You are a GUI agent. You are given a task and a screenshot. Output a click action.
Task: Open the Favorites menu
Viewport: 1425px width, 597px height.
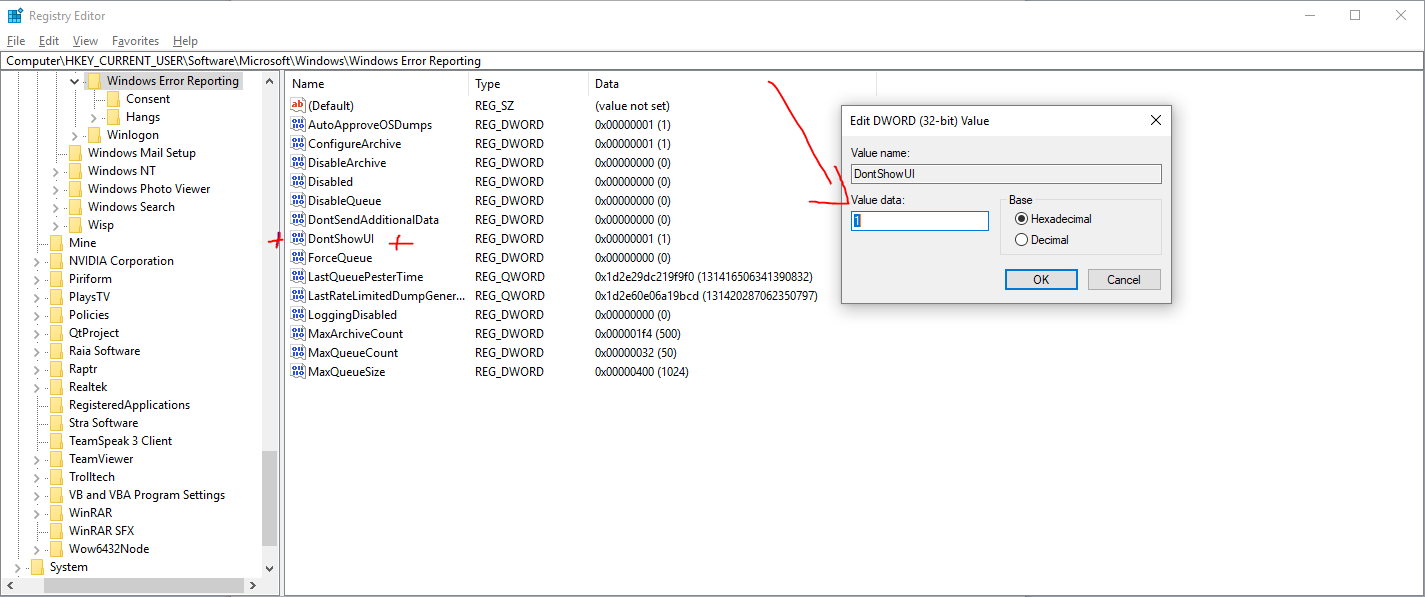point(135,41)
